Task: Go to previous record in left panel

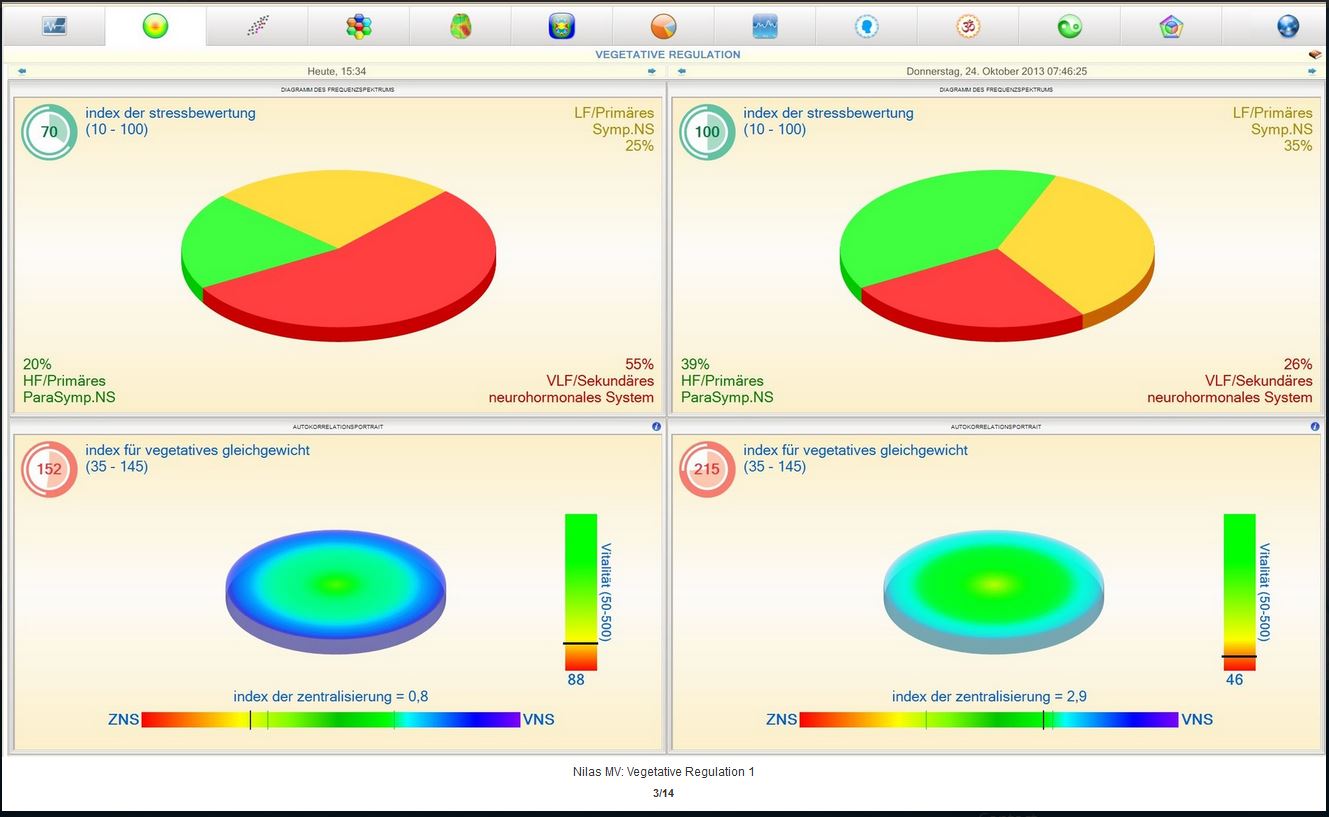Action: 22,71
